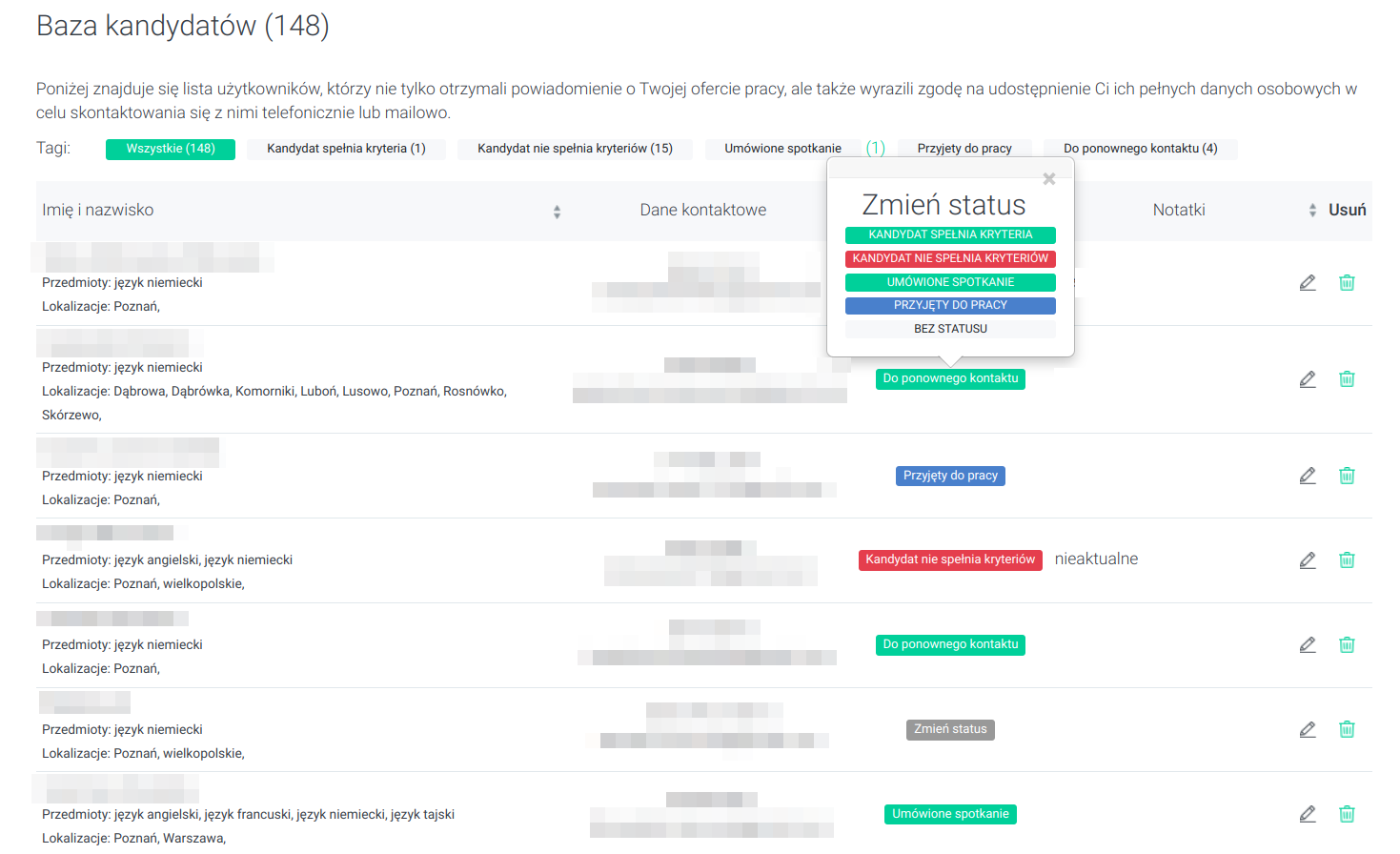The height and width of the screenshot is (854, 1400).
Task: Select 'BEZ STATUSU' in the popup
Action: tap(950, 329)
